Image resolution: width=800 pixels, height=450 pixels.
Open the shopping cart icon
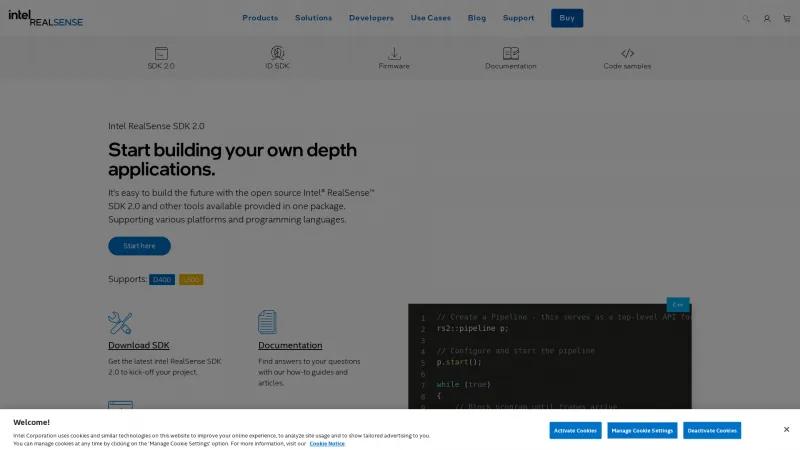click(x=787, y=18)
